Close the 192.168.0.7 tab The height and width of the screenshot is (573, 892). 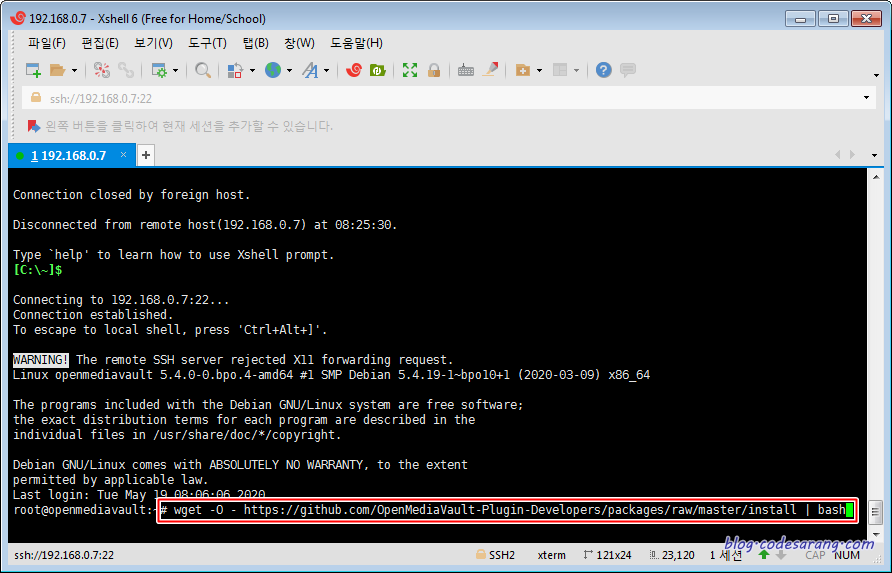click(123, 155)
